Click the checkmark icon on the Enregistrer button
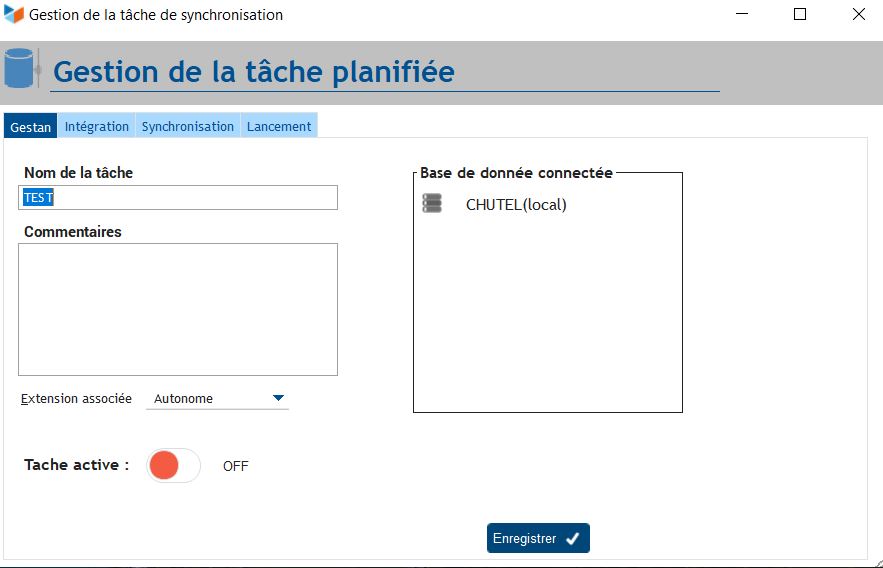Viewport: 883px width, 568px height. (x=572, y=539)
